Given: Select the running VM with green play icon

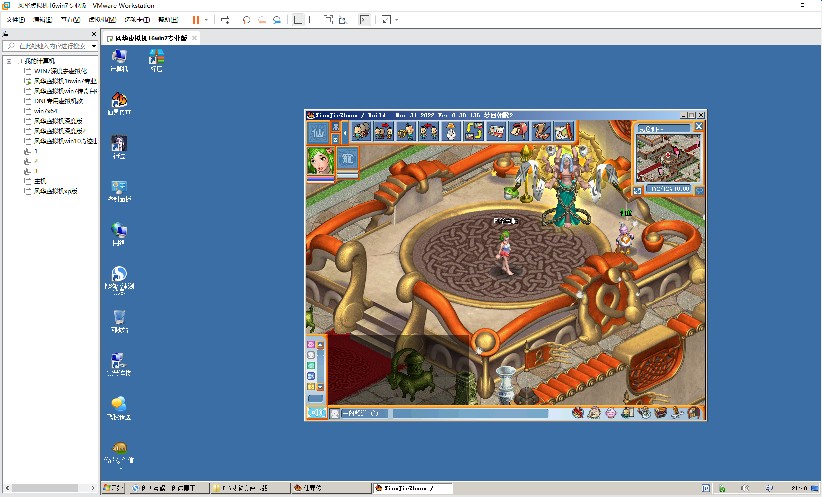Looking at the screenshot, I should pyautogui.click(x=59, y=81).
